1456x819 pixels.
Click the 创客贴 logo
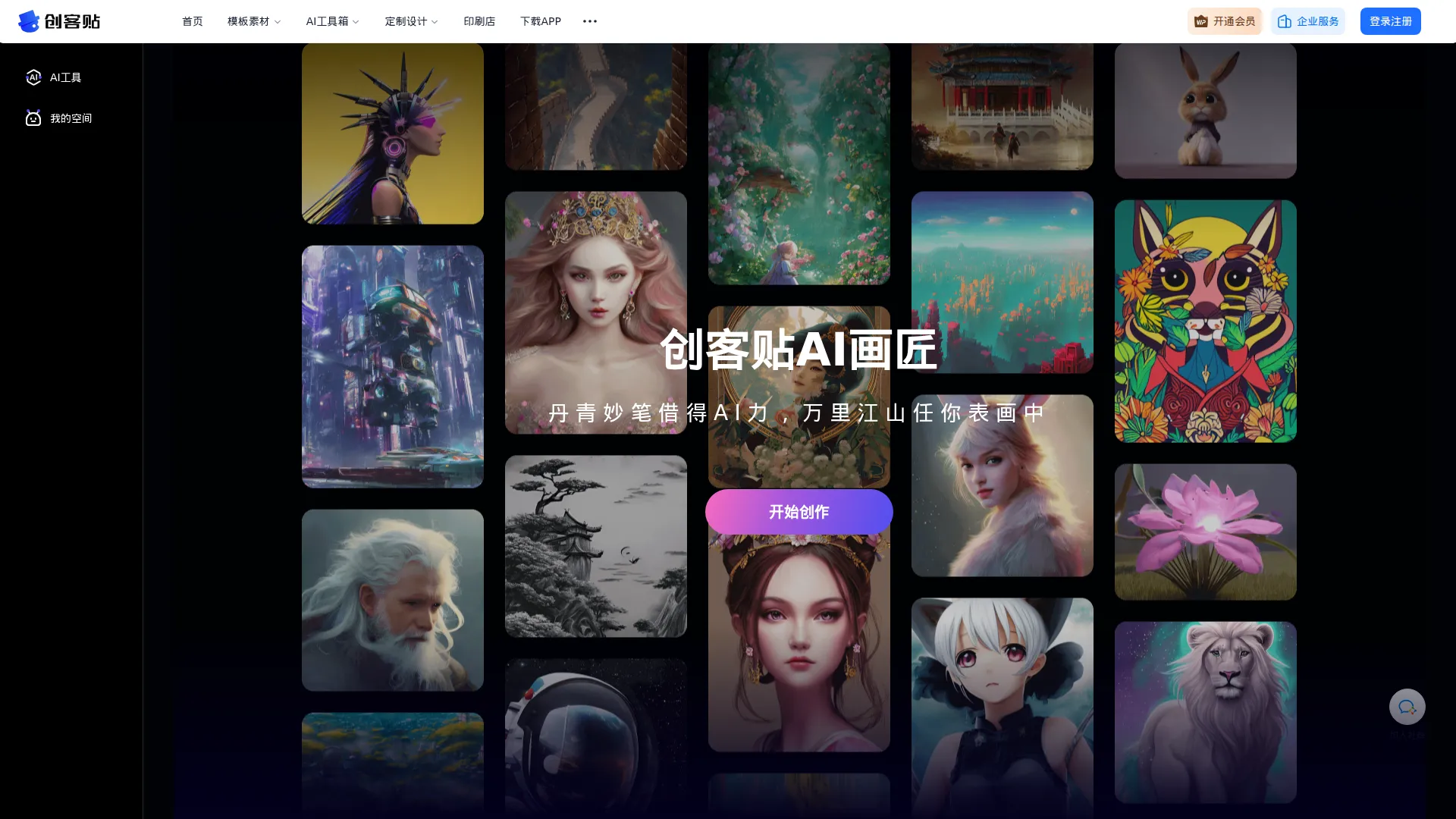59,21
